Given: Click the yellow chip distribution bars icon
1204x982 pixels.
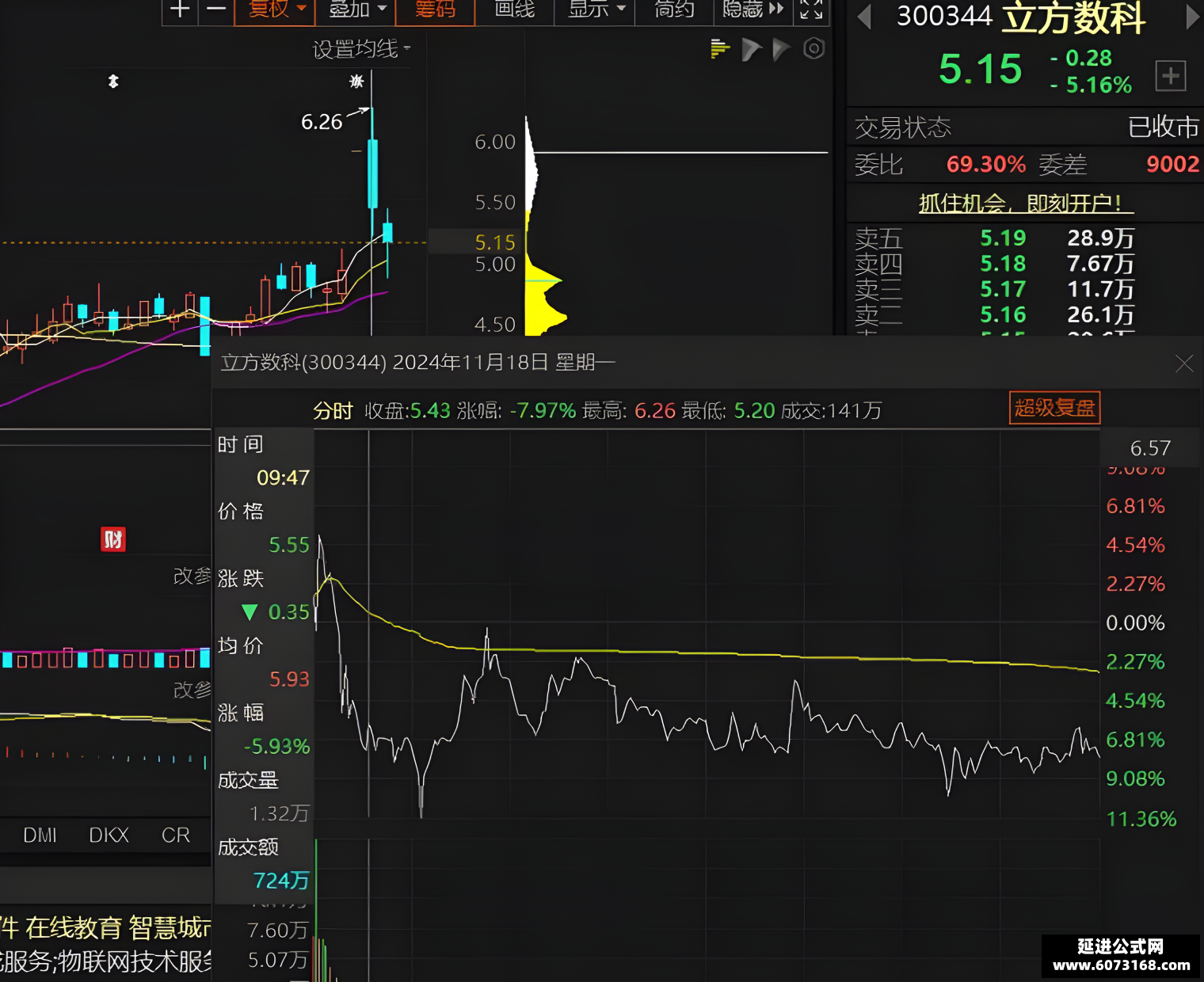Looking at the screenshot, I should click(x=720, y=49).
